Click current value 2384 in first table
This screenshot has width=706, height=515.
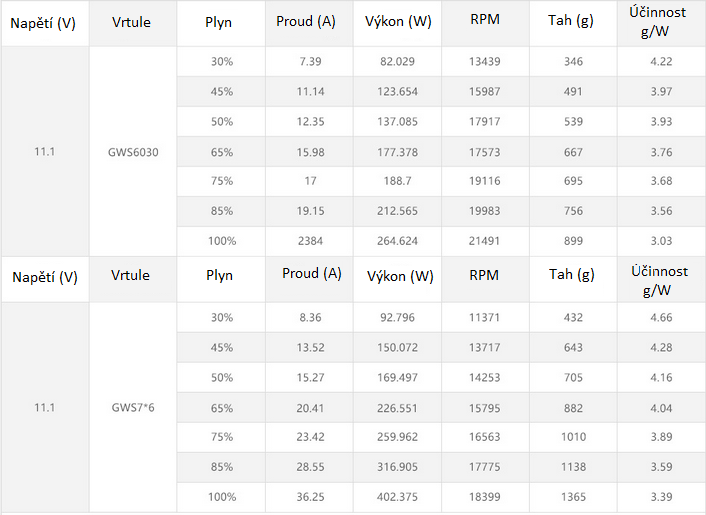coord(310,241)
